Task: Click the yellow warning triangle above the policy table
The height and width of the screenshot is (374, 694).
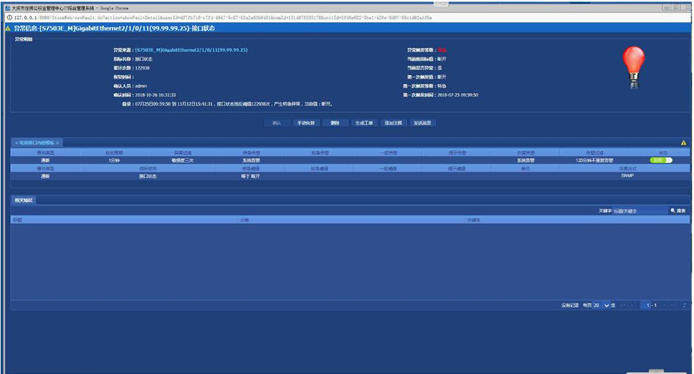Action: pos(683,143)
